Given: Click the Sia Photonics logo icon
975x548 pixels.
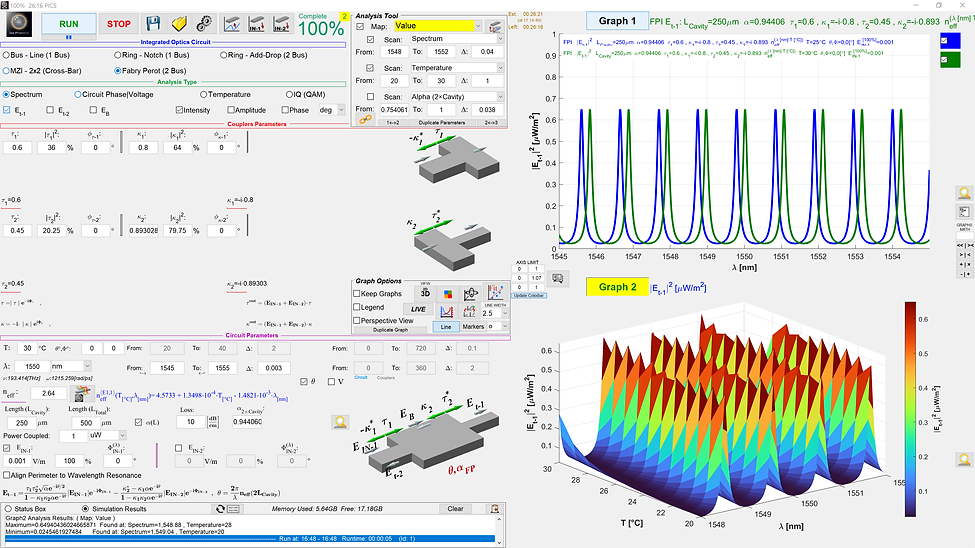Looking at the screenshot, I should 19,24.
